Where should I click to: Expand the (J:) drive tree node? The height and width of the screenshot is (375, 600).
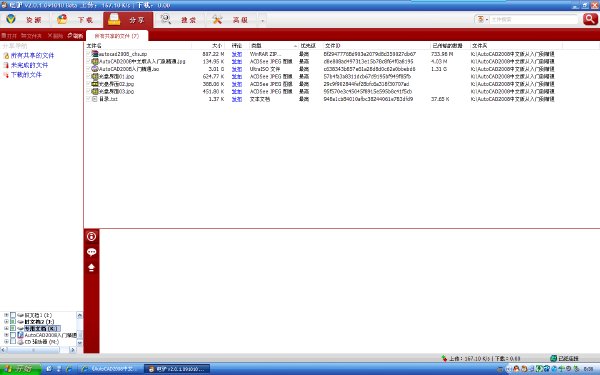(x=6, y=321)
